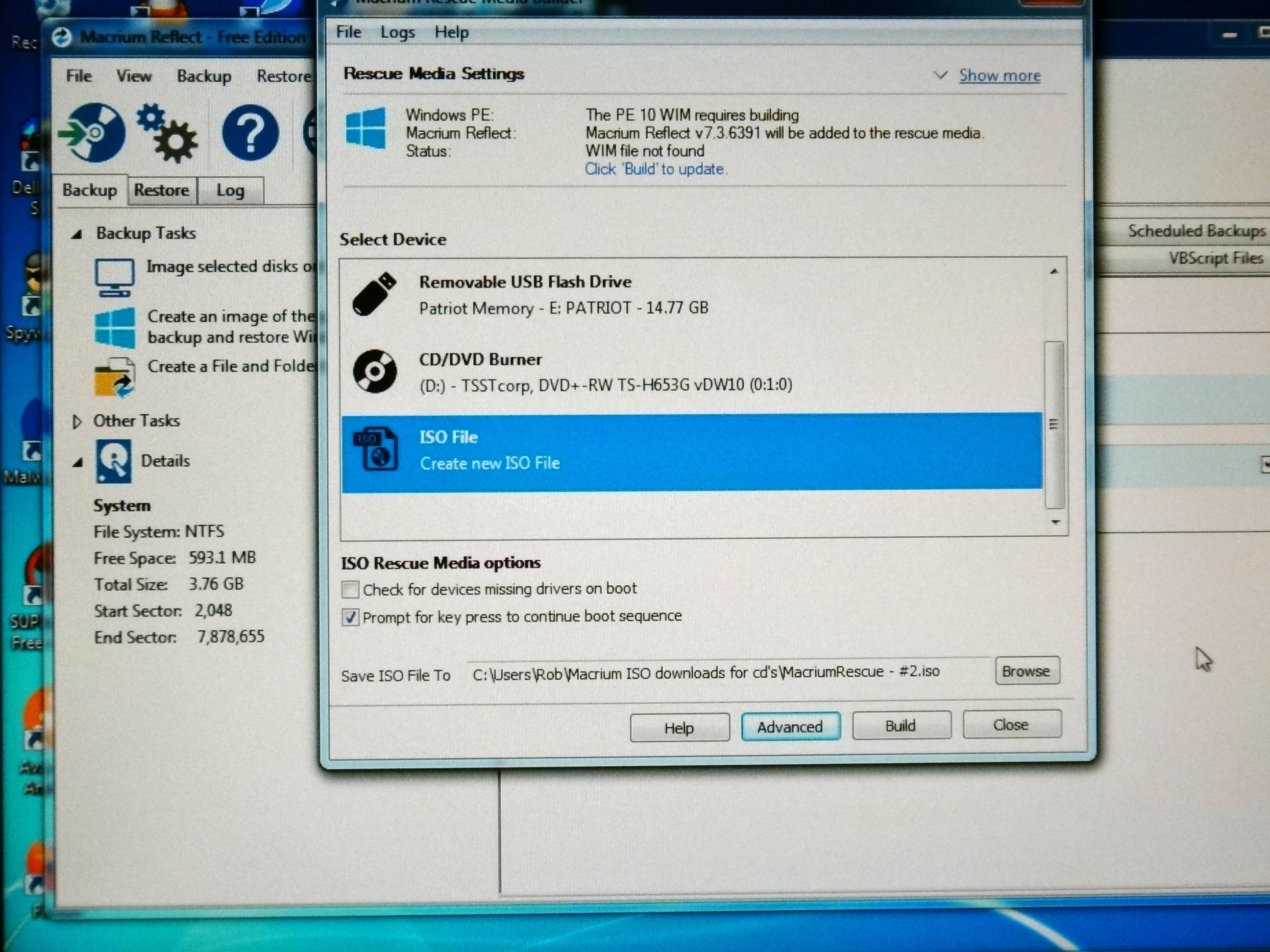Image resolution: width=1270 pixels, height=952 pixels.
Task: Click the Details disk magnifier icon
Action: [113, 461]
